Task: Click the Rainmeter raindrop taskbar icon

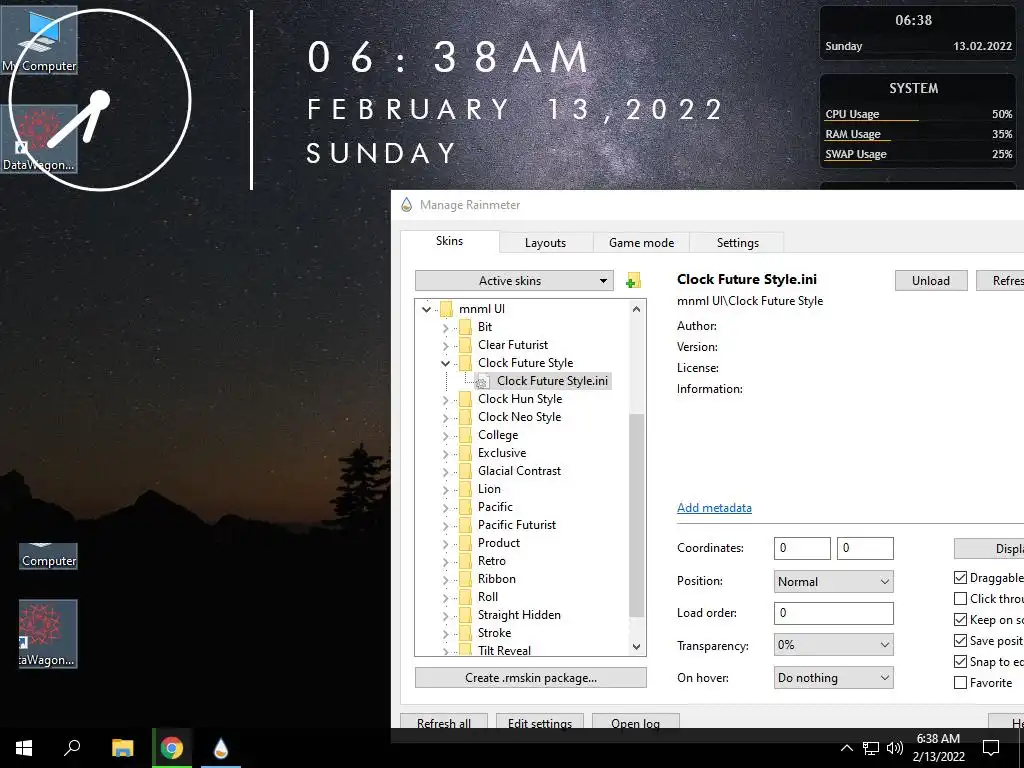Action: pos(221,748)
